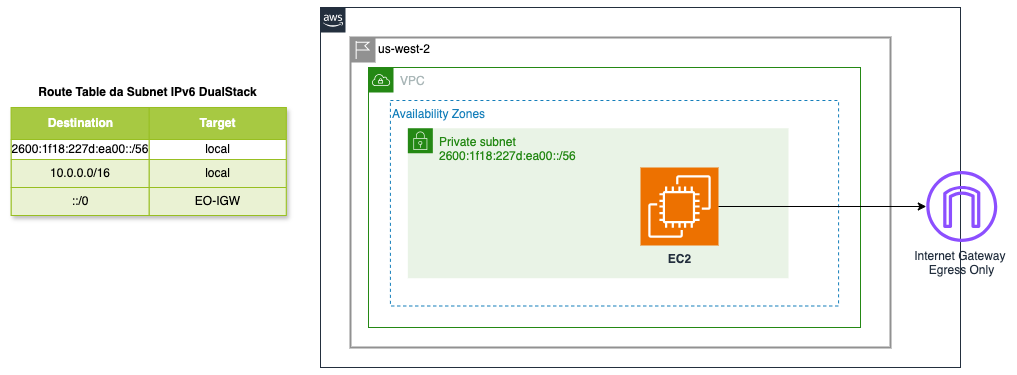This screenshot has height=375, width=1017.
Task: Click the Internet Gateway Egress Only label
Action: point(959,263)
